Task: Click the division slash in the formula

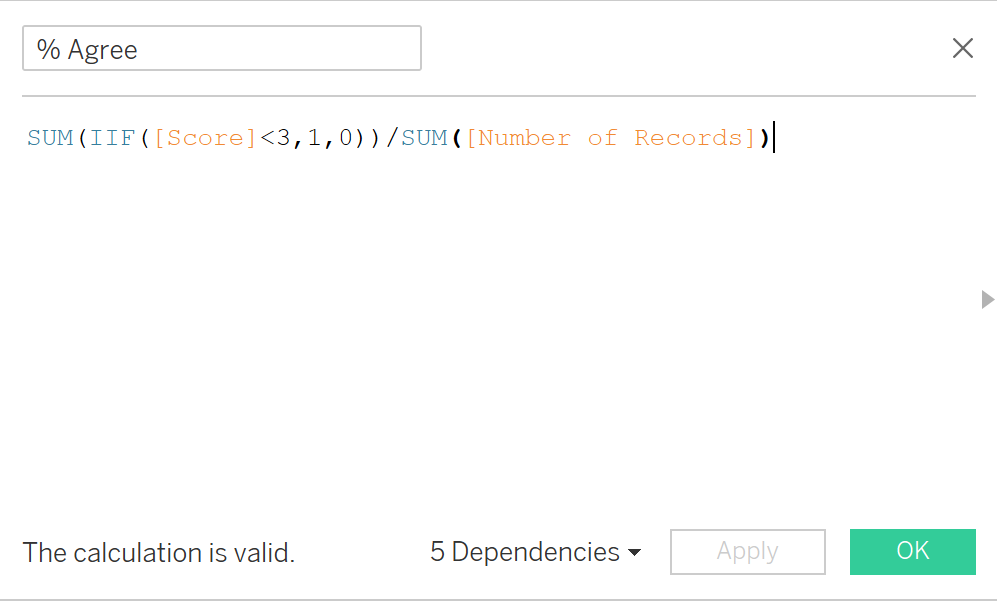Action: point(393,138)
